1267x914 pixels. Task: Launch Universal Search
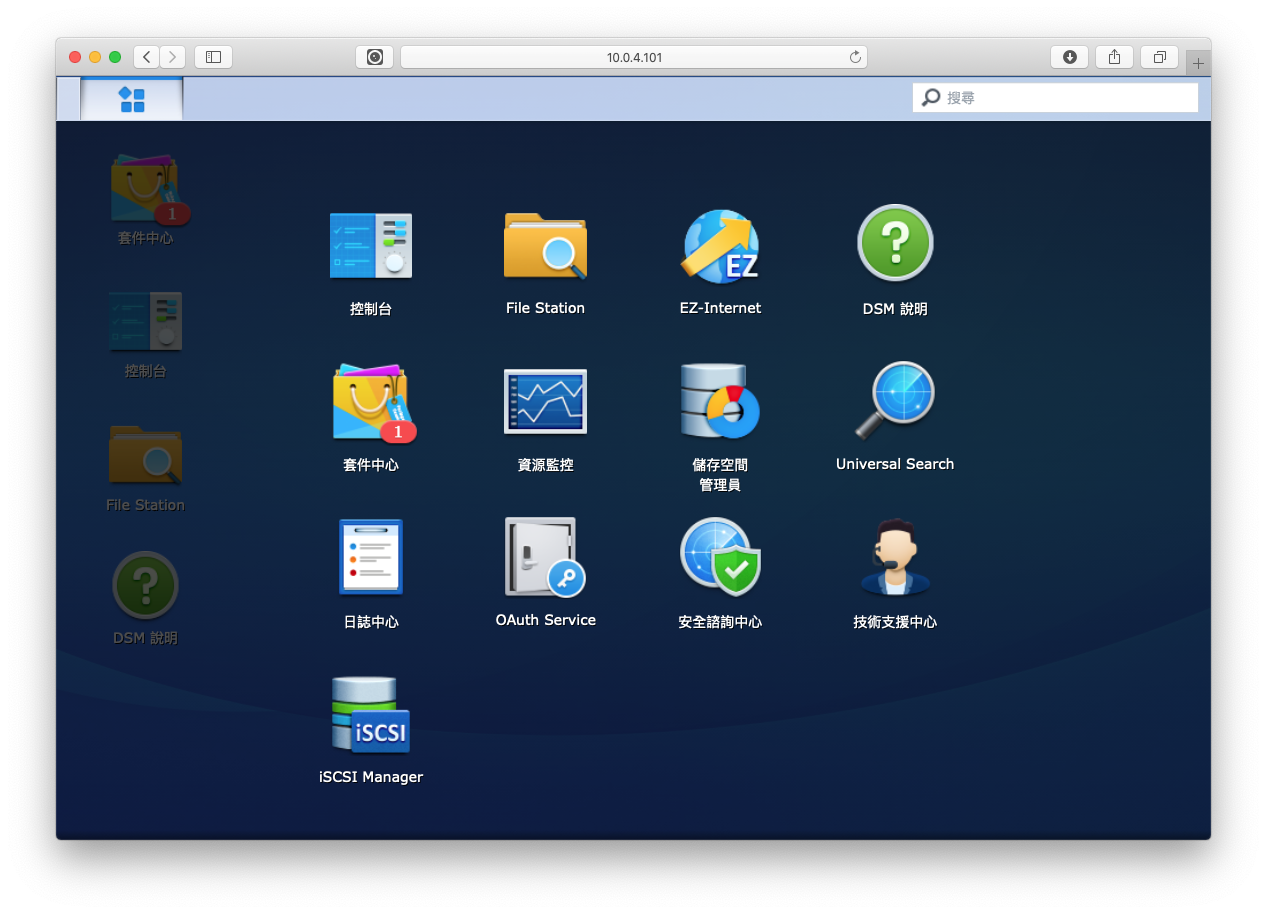click(895, 400)
